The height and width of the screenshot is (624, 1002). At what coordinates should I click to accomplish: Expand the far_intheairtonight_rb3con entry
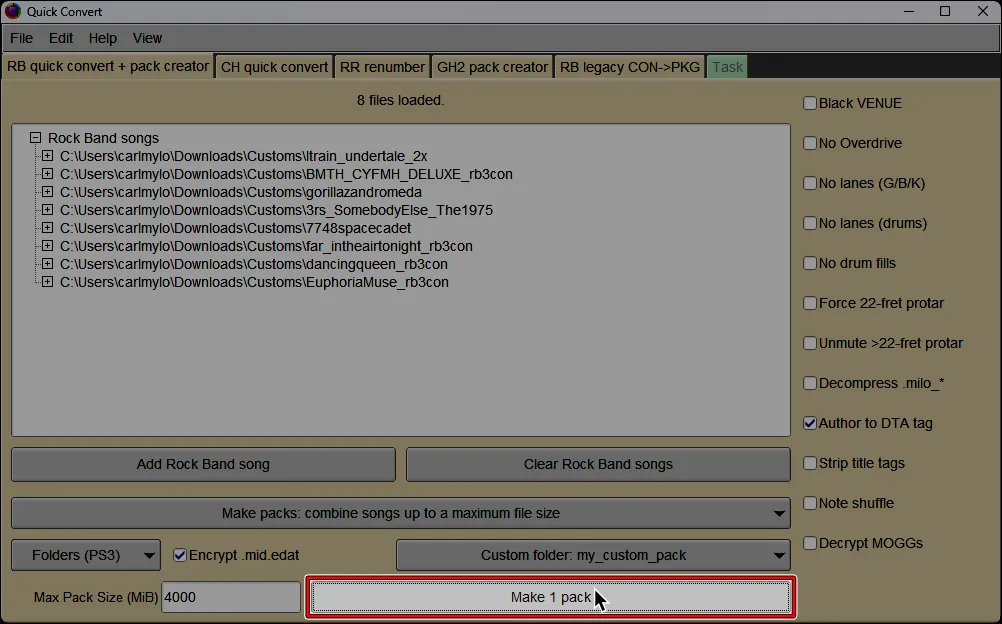pos(47,246)
